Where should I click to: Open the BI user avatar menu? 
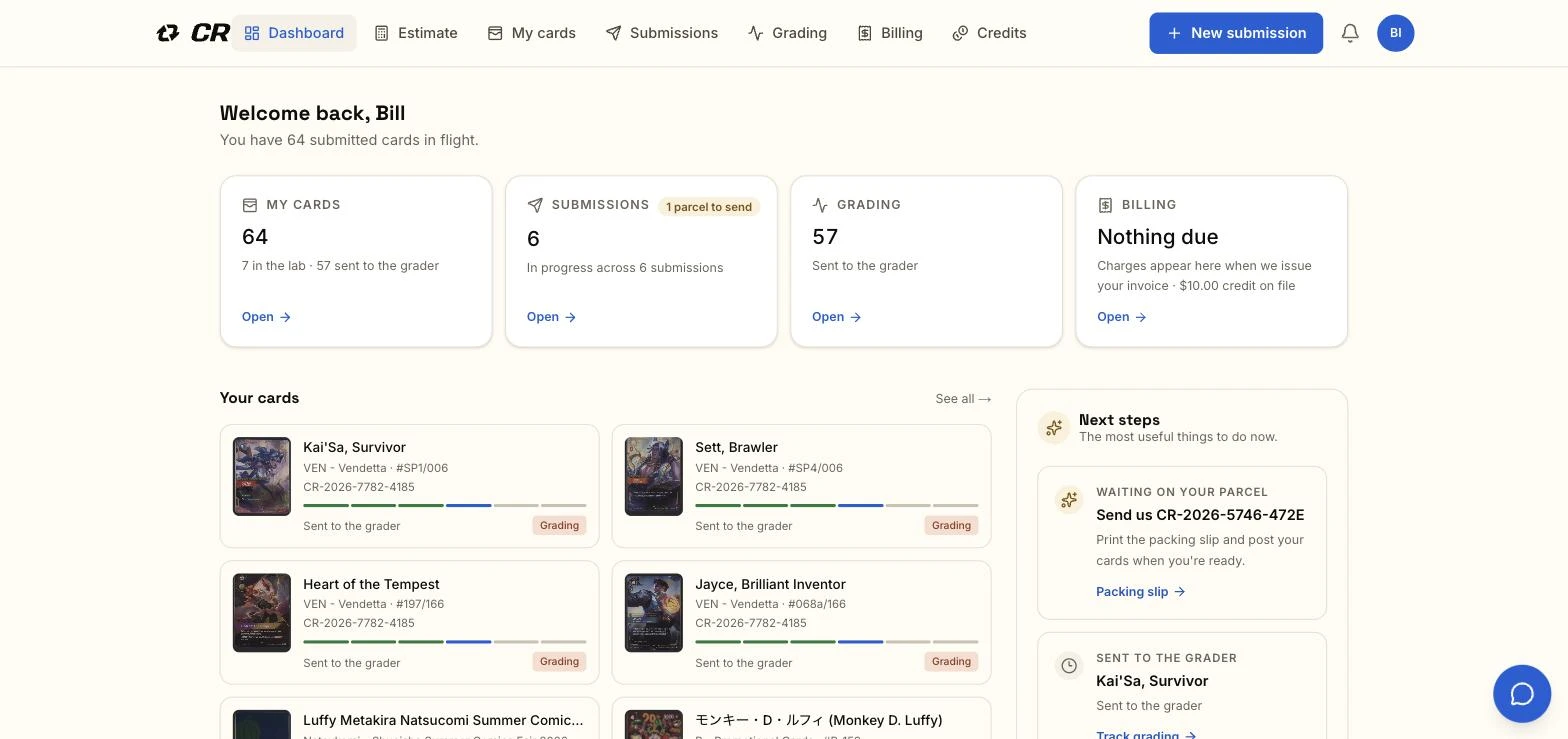tap(1395, 33)
